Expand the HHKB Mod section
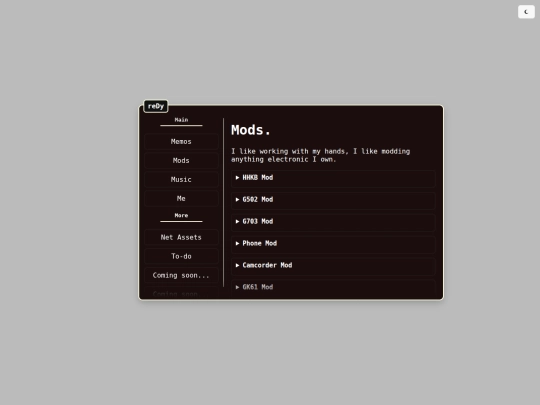Image resolution: width=540 pixels, height=405 pixels. (x=333, y=178)
